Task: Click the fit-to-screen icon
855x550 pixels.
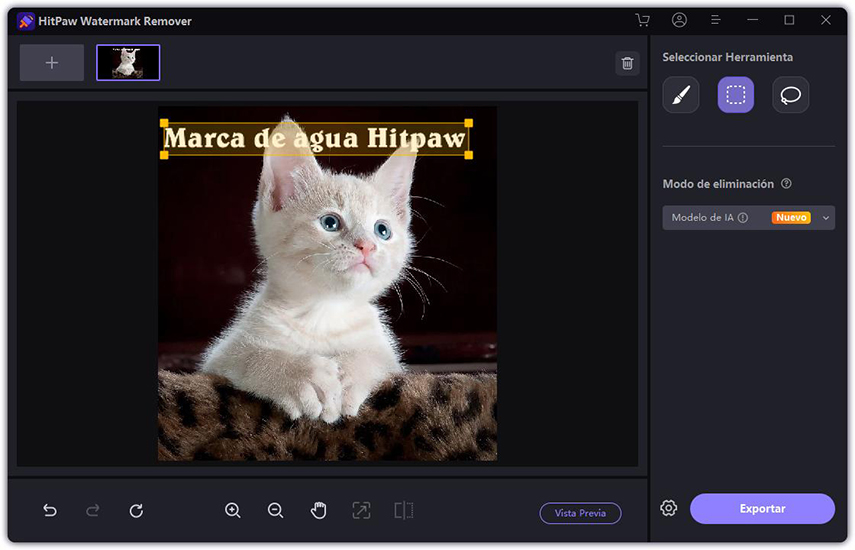Action: [x=361, y=510]
